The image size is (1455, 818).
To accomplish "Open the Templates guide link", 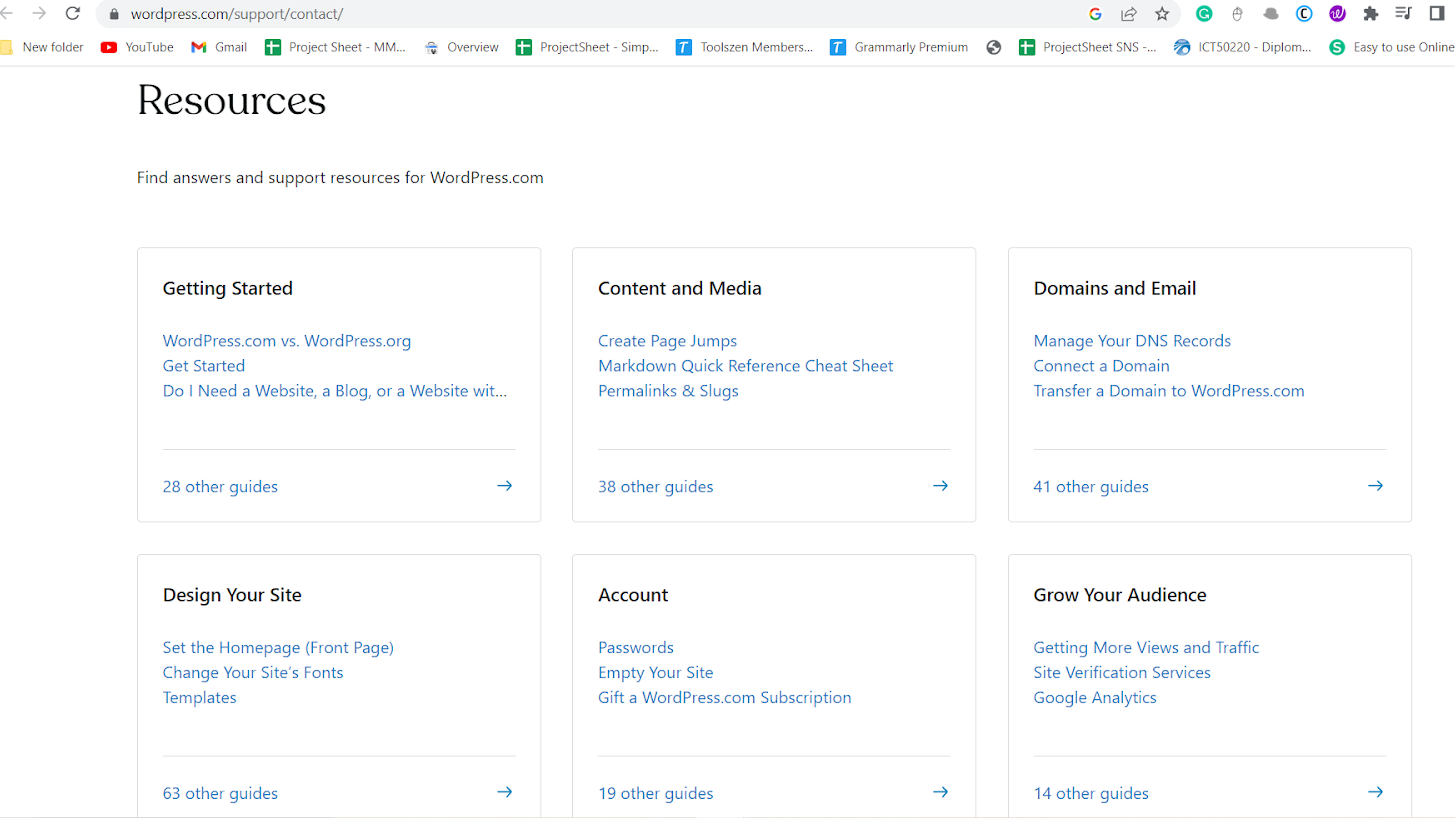I will pos(200,698).
